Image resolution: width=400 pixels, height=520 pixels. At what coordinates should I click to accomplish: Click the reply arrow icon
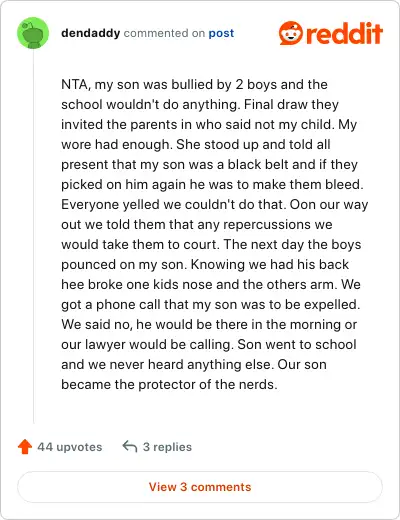tap(130, 446)
